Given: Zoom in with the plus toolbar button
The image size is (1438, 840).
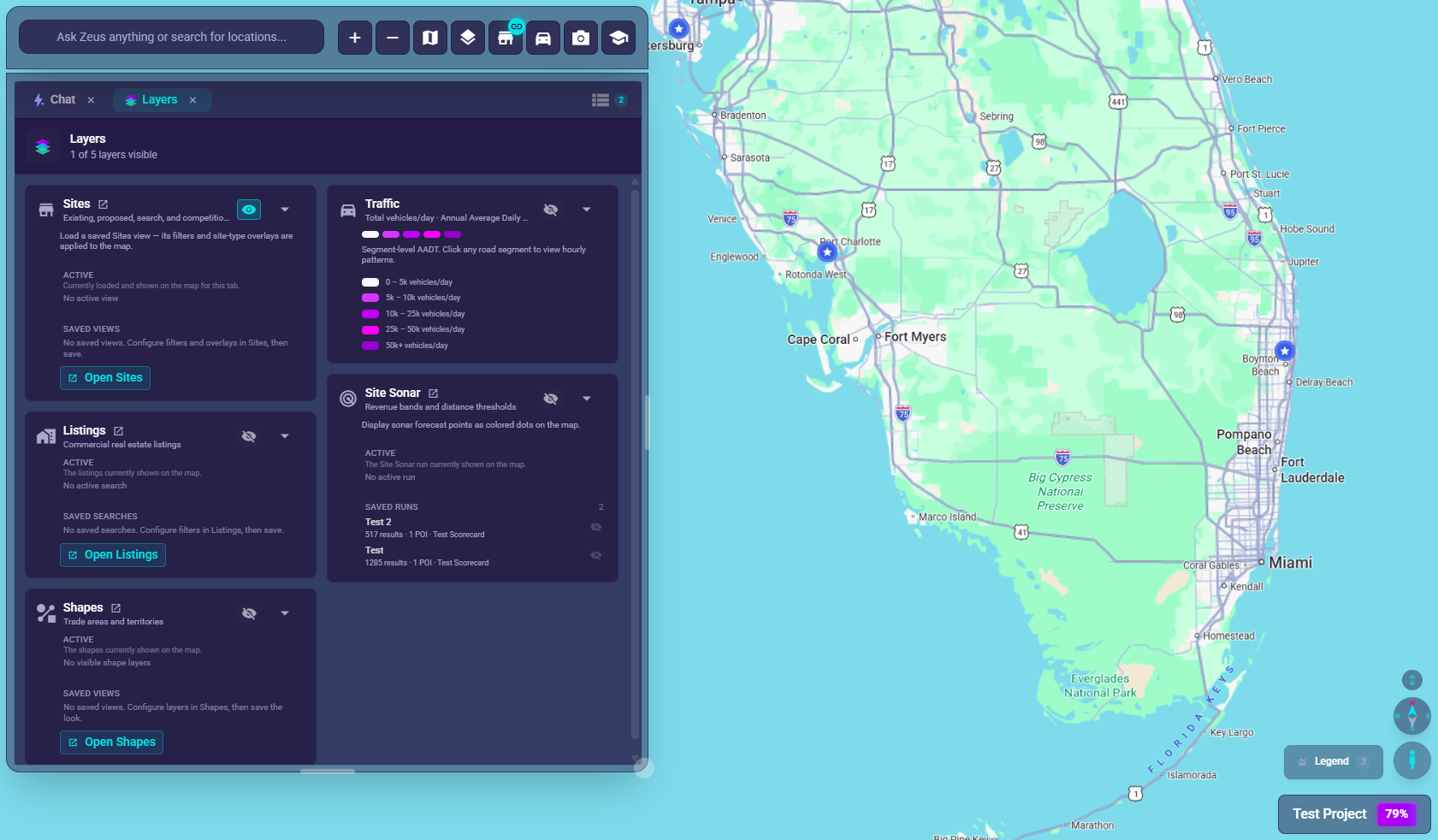Looking at the screenshot, I should pyautogui.click(x=355, y=38).
